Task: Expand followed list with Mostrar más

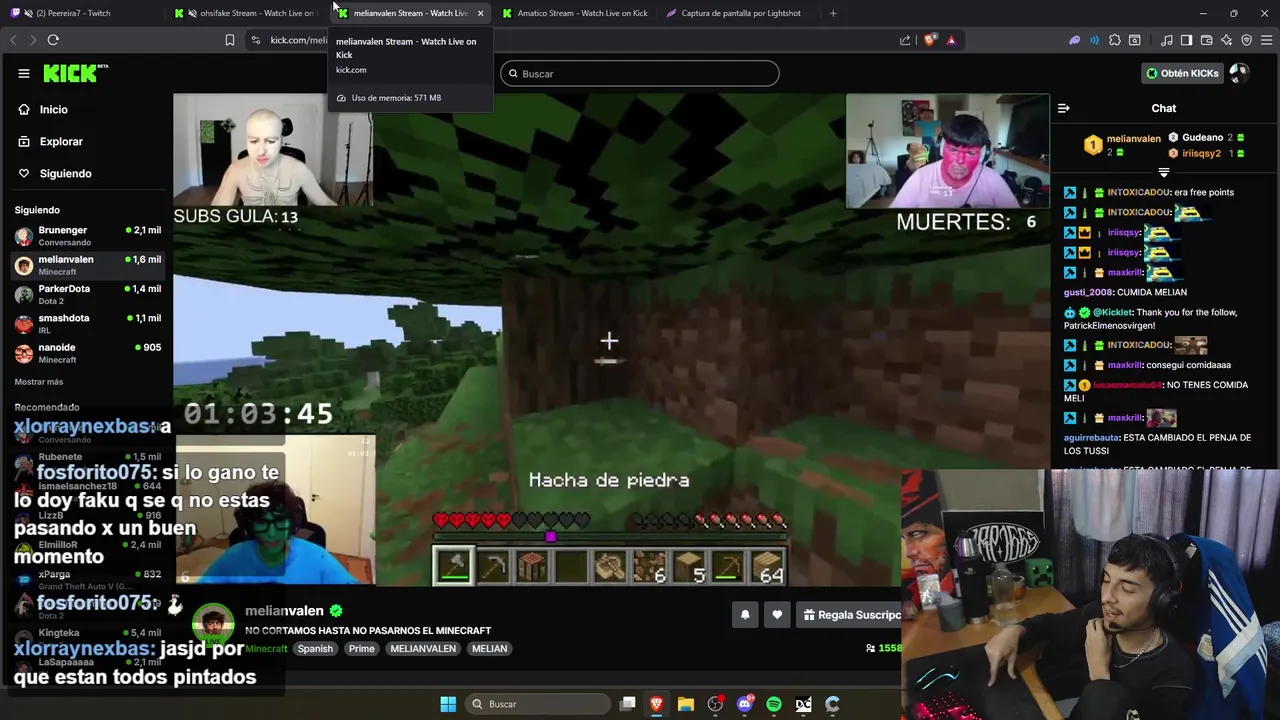Action: [x=39, y=382]
